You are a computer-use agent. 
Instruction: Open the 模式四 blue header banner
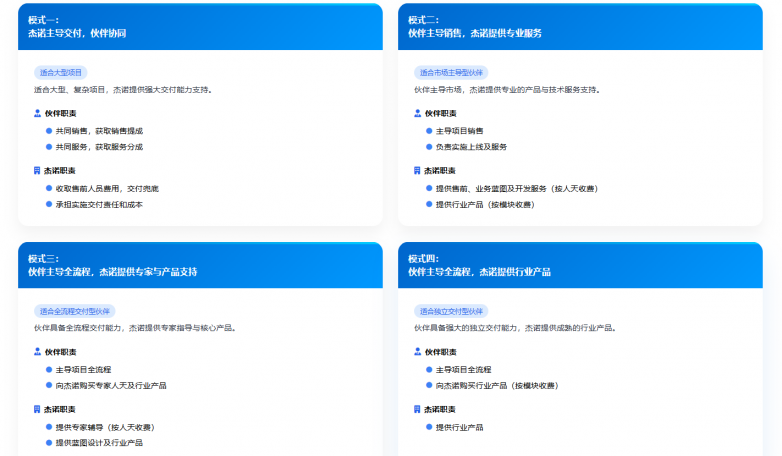point(580,265)
